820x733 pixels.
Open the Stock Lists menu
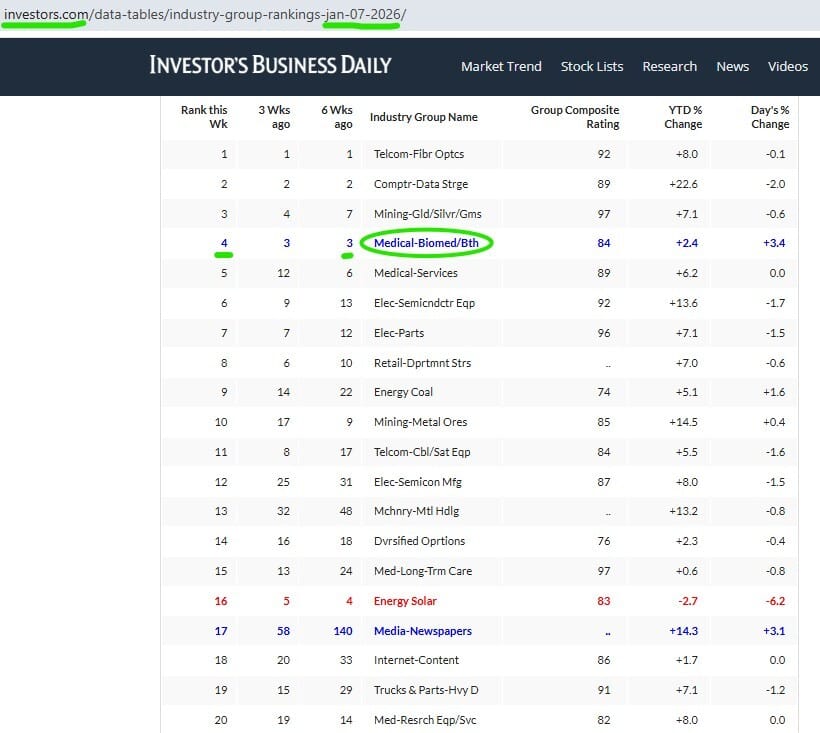tap(591, 66)
